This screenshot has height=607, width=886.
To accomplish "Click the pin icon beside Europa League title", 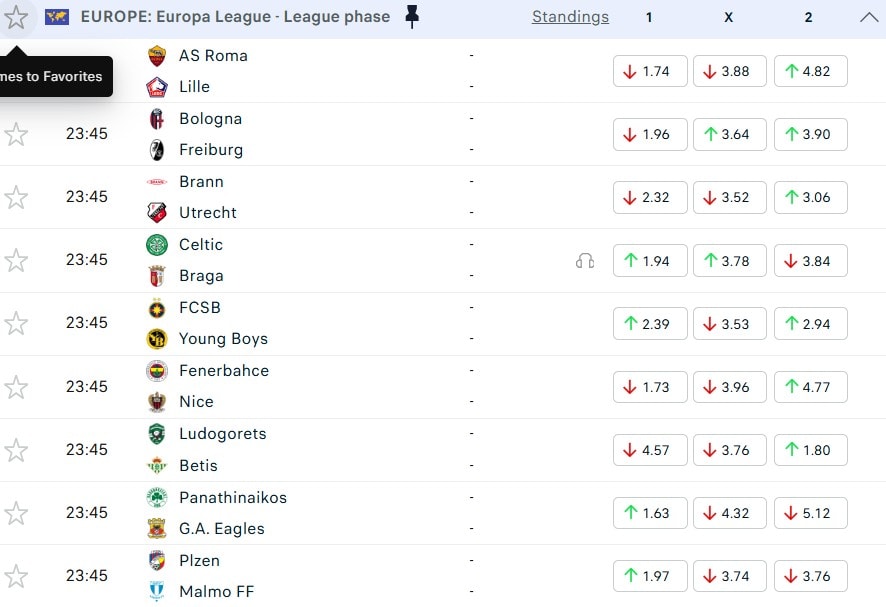I will pos(412,16).
